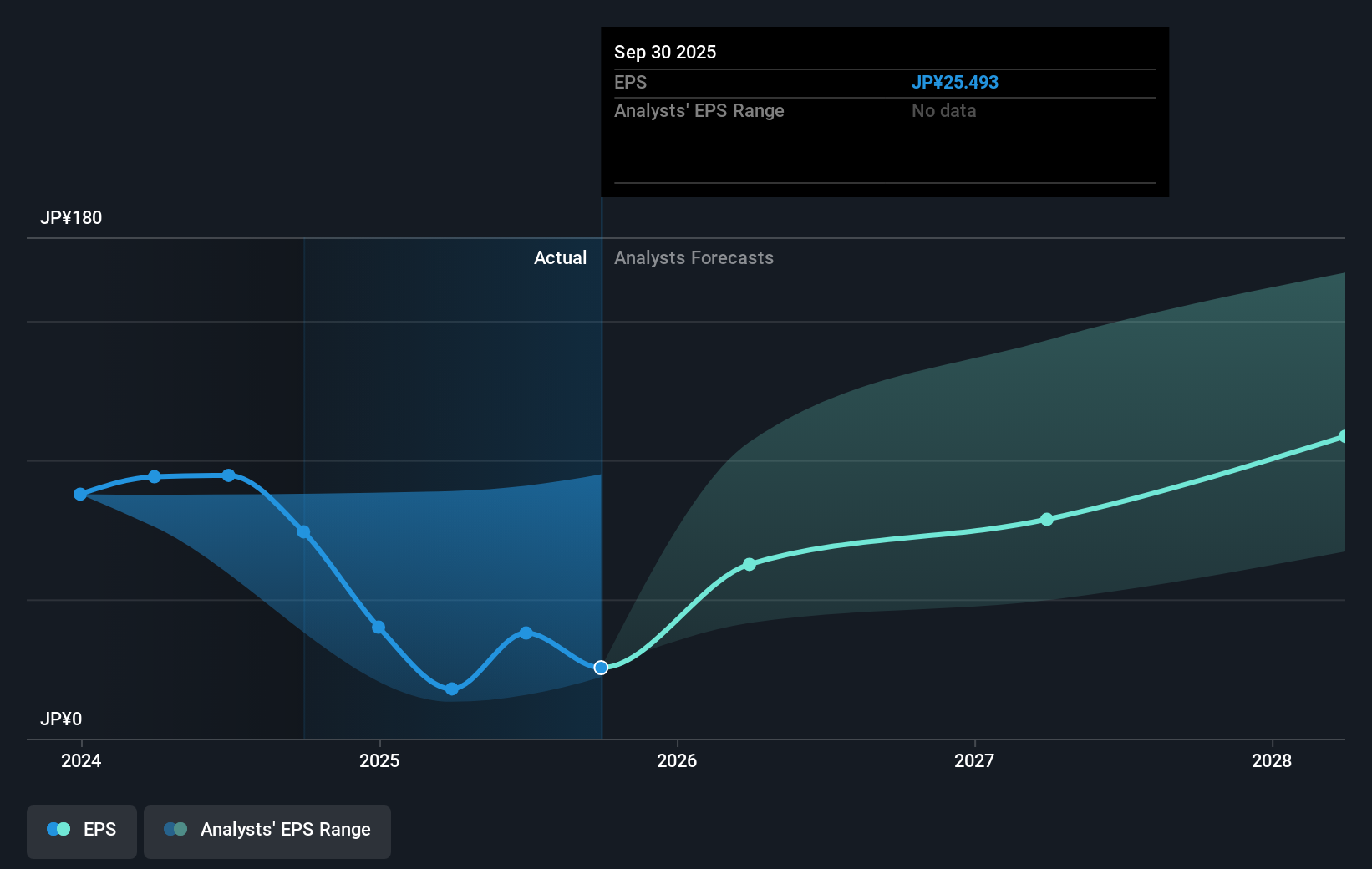This screenshot has height=869, width=1372.
Task: Click the forecast data point near 2026
Action: click(749, 563)
